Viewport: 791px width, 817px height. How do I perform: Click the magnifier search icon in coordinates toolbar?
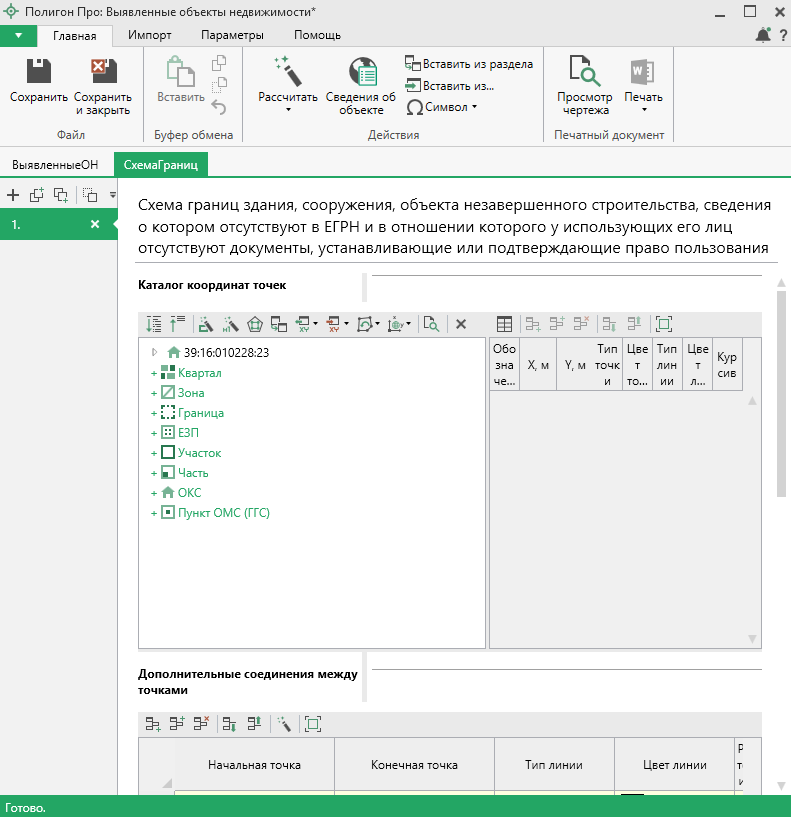tap(431, 324)
